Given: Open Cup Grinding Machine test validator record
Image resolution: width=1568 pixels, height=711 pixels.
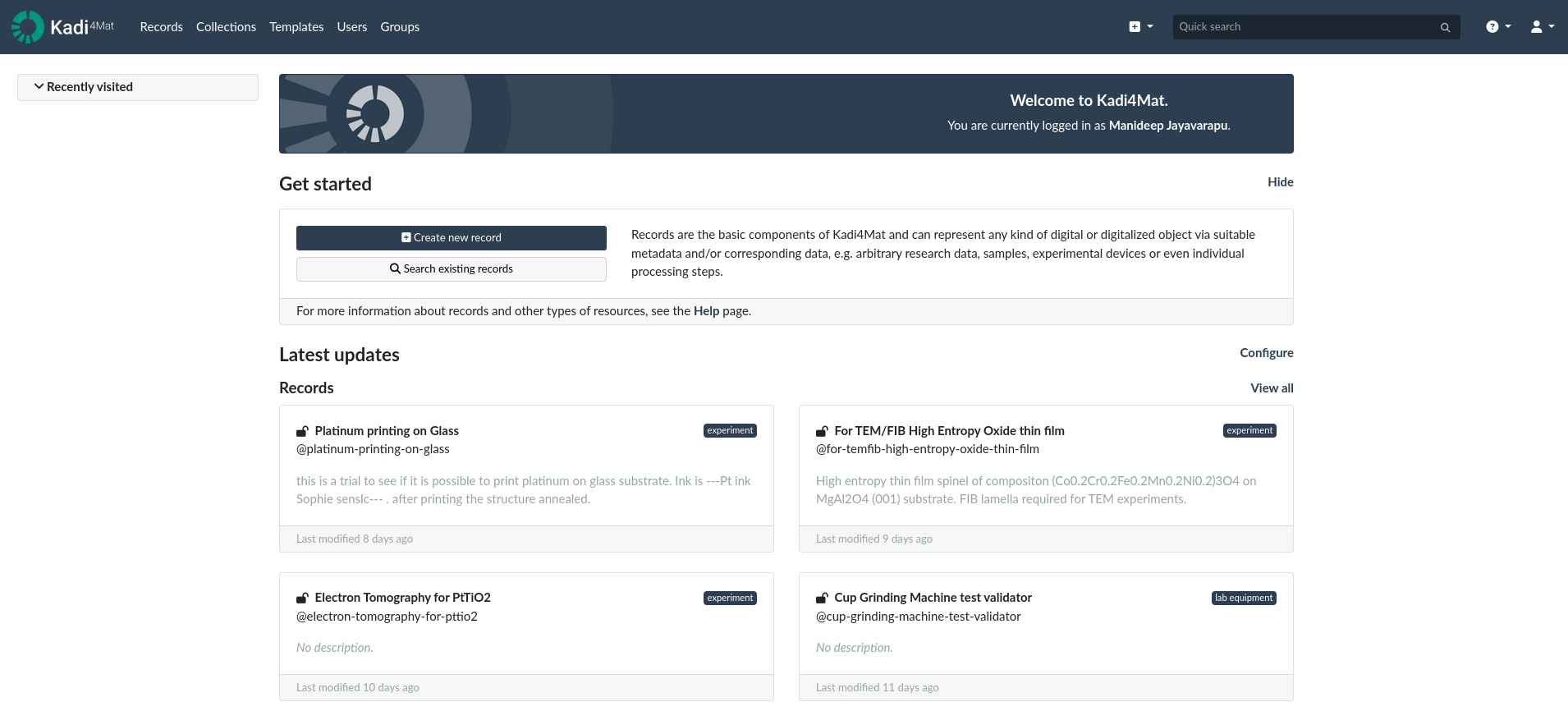Looking at the screenshot, I should click(x=933, y=598).
